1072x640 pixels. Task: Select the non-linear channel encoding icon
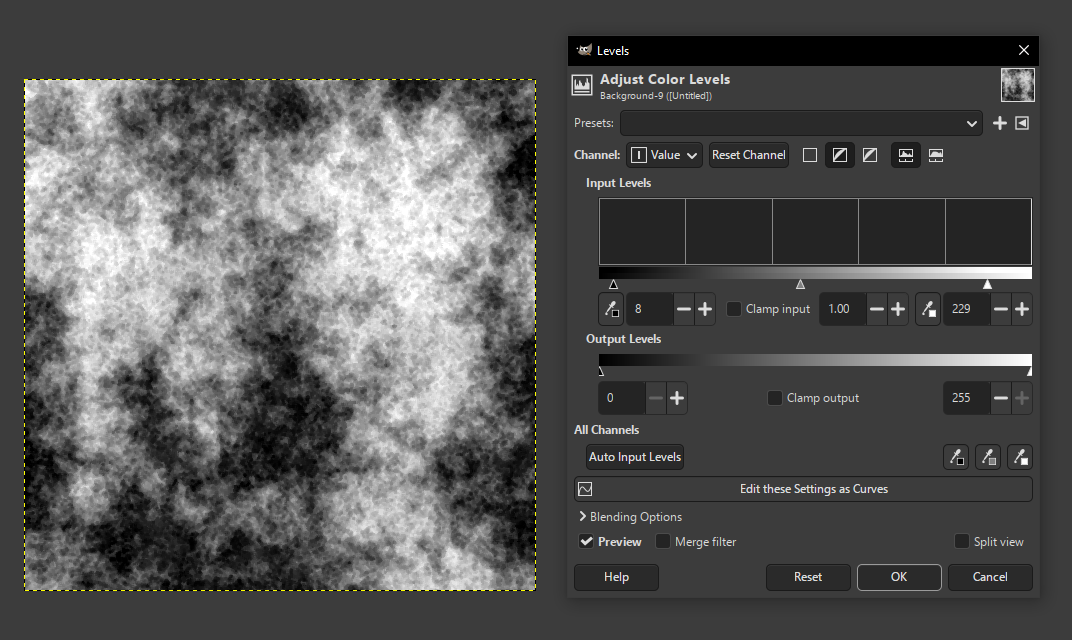click(x=839, y=154)
